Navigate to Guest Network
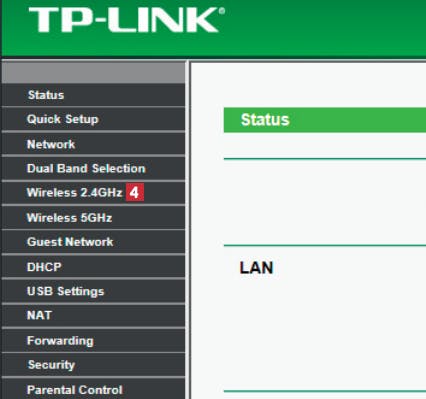 pyautogui.click(x=93, y=242)
